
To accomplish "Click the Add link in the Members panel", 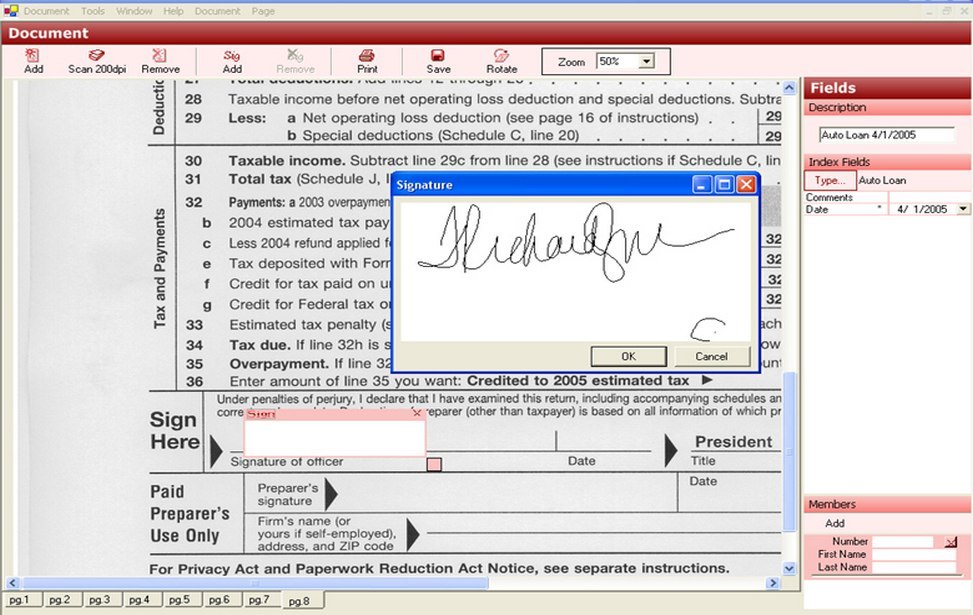I will pyautogui.click(x=835, y=523).
